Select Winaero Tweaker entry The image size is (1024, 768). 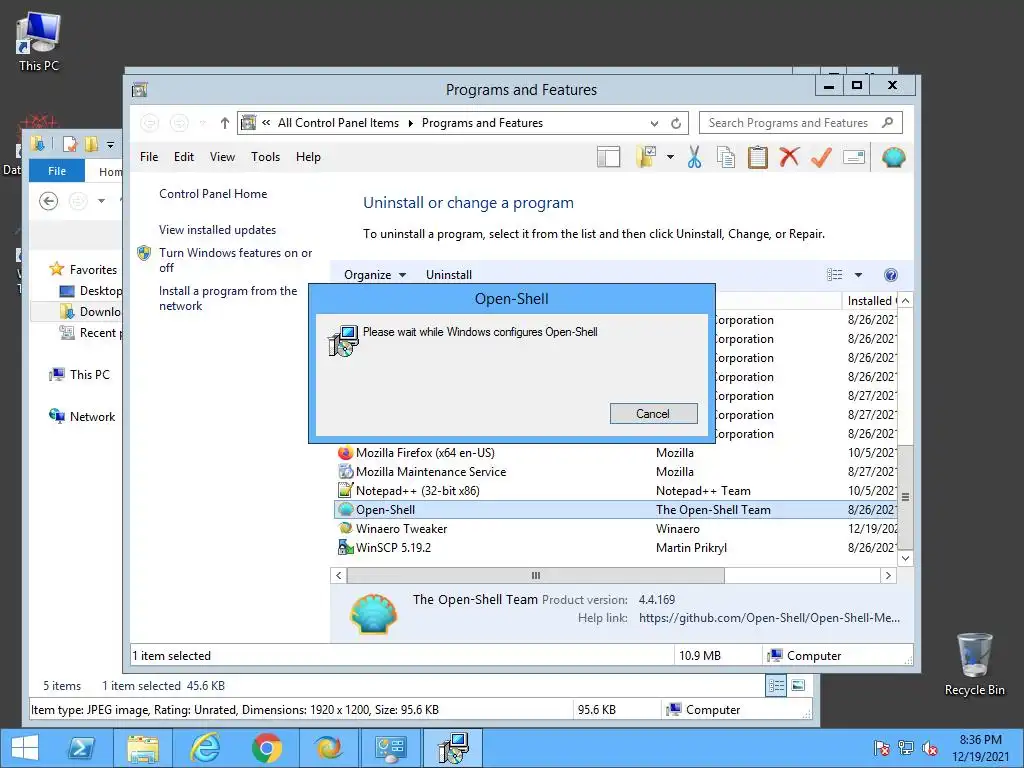point(615,528)
